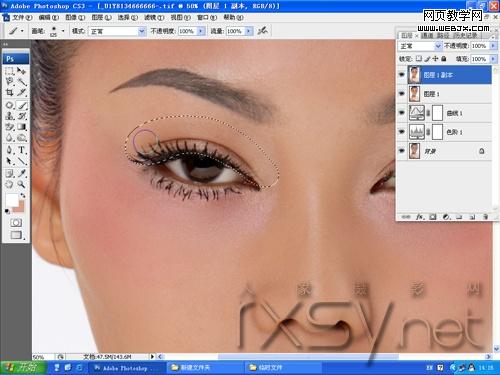Open the 图像 menu
The width and height of the screenshot is (500, 375).
[75, 17]
